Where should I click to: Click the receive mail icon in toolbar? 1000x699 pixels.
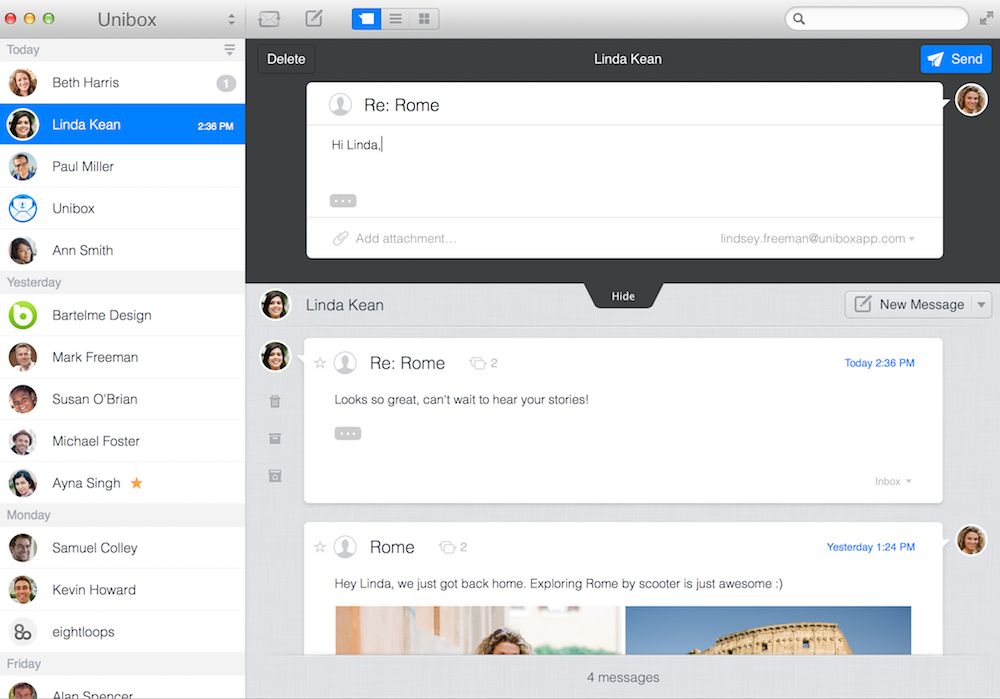[x=268, y=19]
